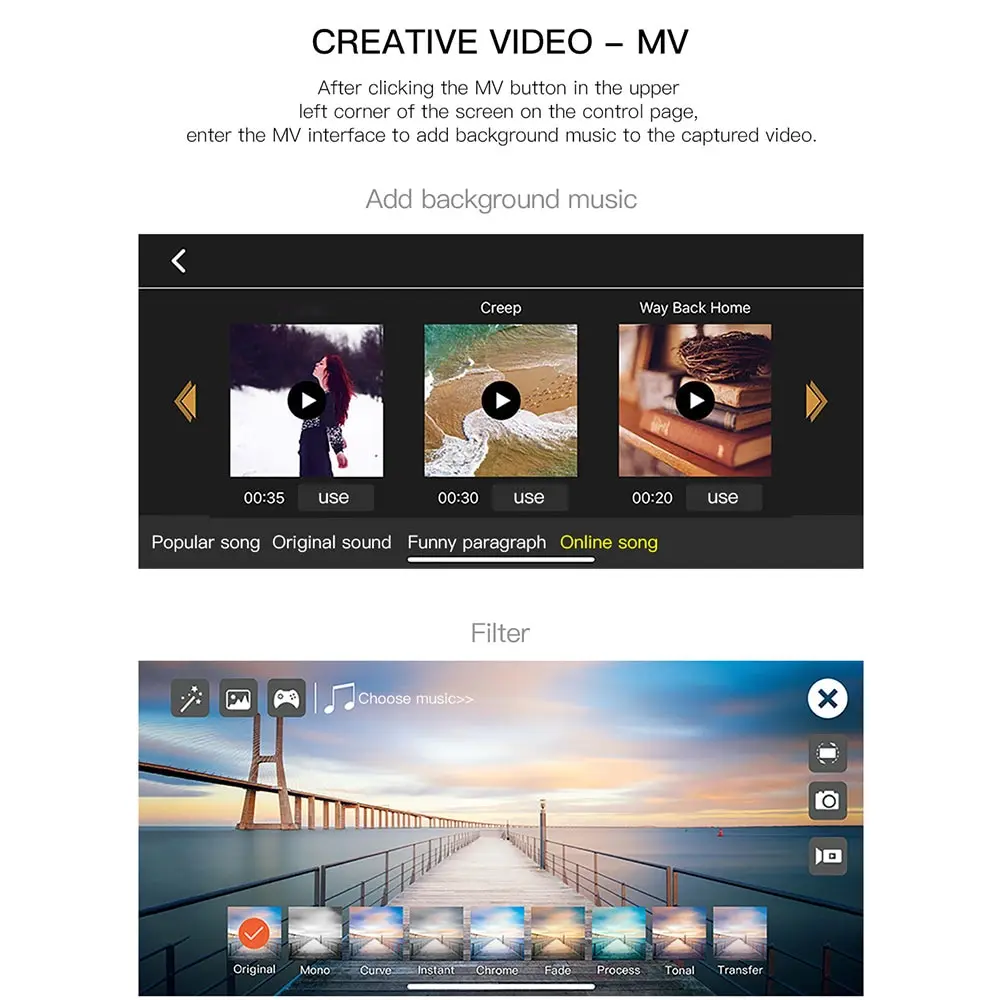Play the 00:35 snow woman track
The height and width of the screenshot is (1000, 1000).
click(x=307, y=401)
